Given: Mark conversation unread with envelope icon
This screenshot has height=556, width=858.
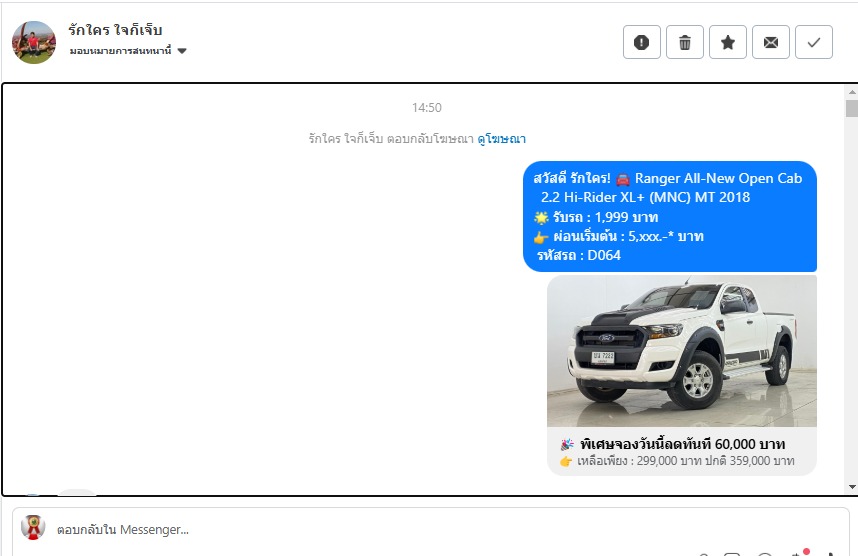Looking at the screenshot, I should [771, 42].
